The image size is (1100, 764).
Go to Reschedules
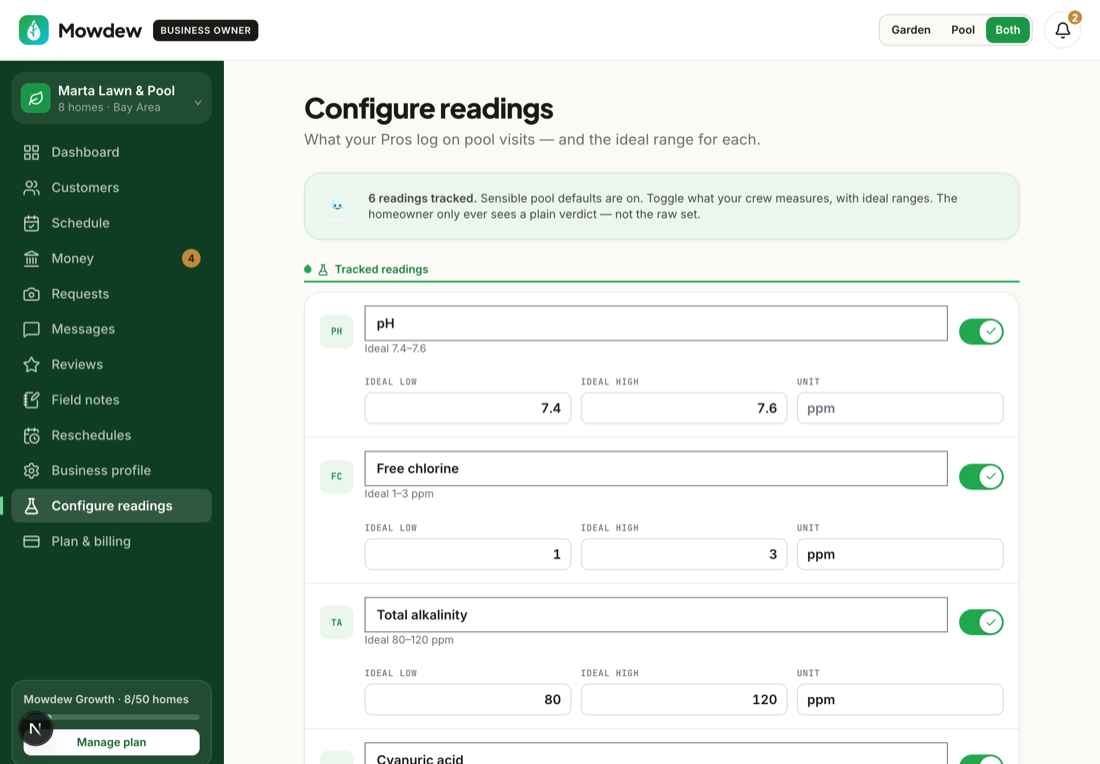(x=112, y=436)
